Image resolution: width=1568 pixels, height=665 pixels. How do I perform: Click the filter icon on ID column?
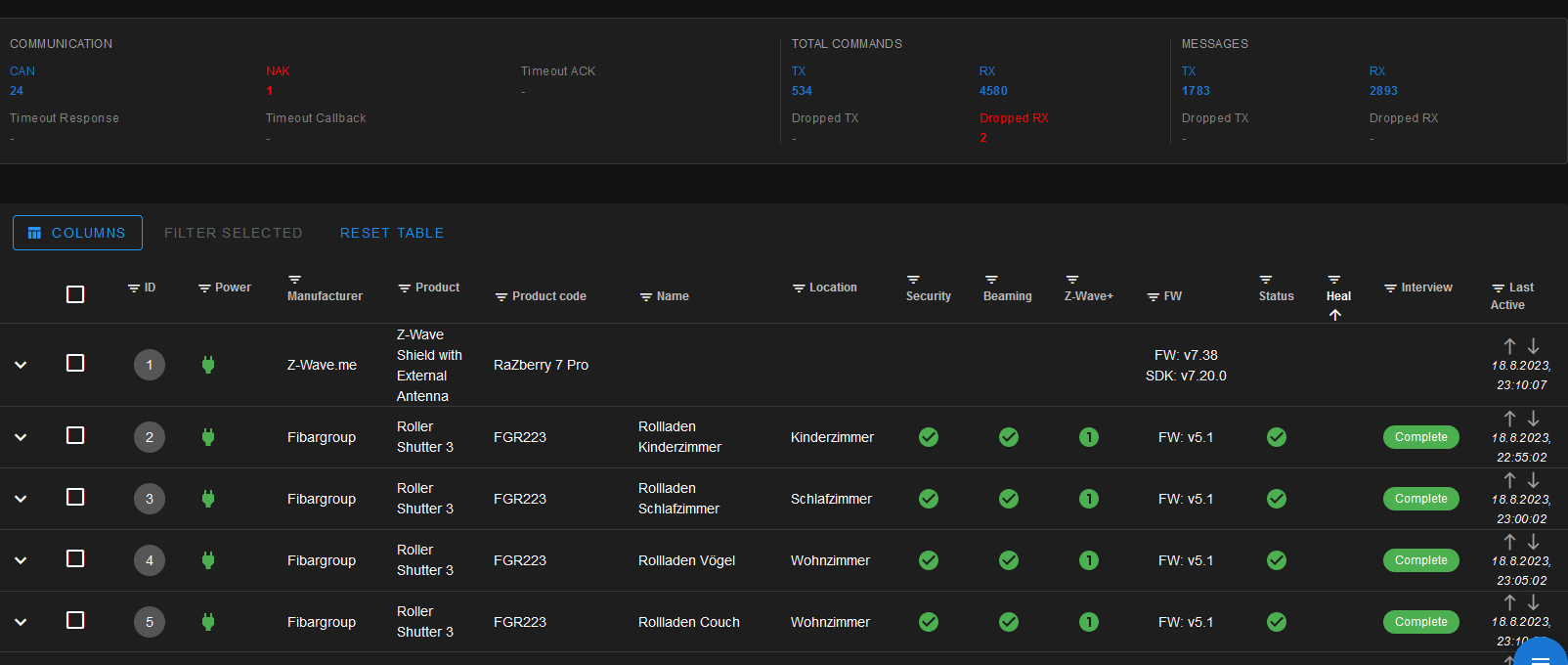pyautogui.click(x=133, y=288)
